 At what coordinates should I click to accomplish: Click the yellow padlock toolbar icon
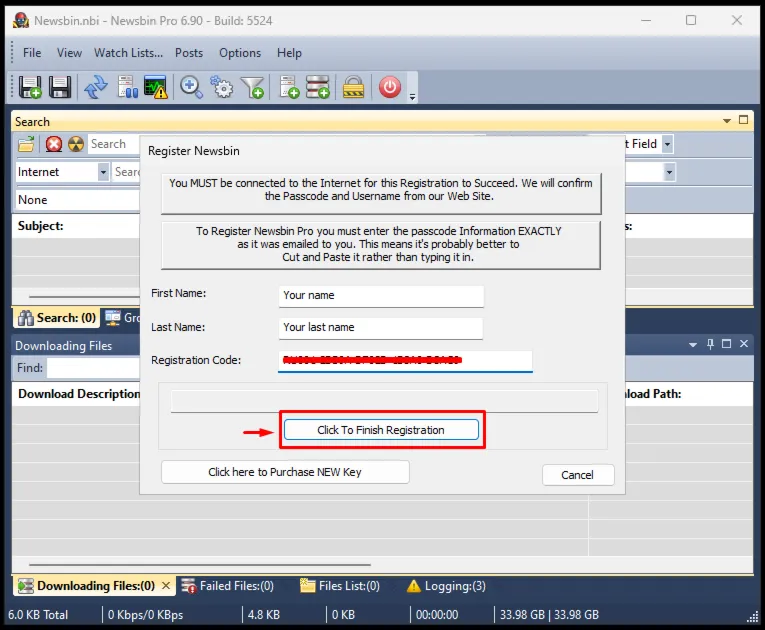[353, 87]
